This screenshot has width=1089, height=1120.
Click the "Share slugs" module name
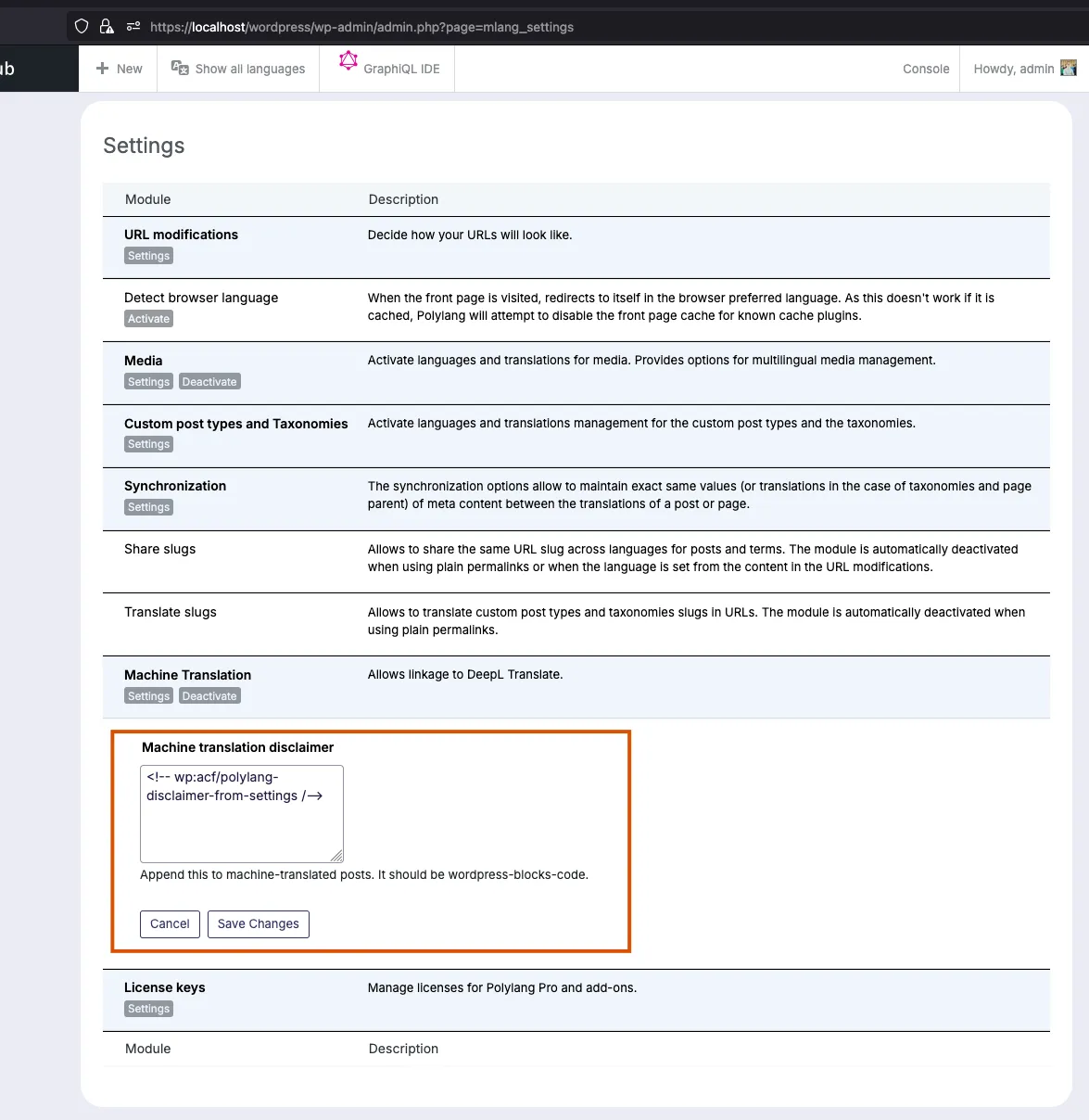[x=160, y=549]
